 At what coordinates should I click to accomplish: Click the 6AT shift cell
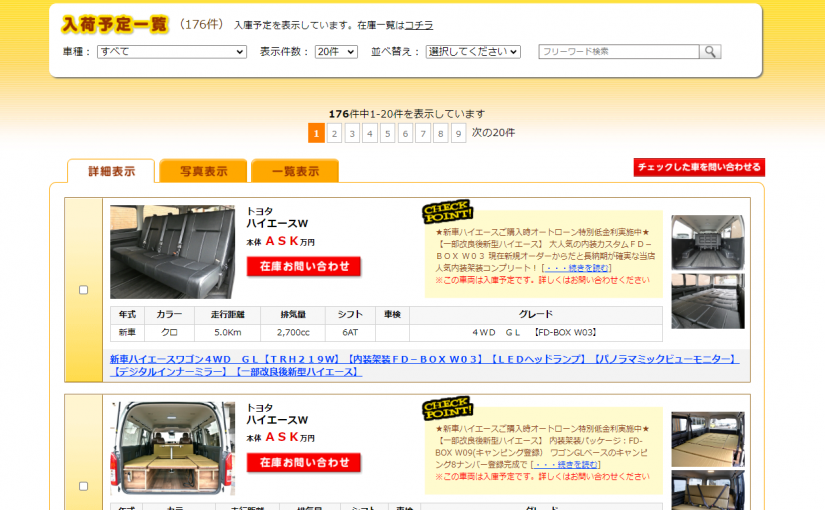click(x=350, y=333)
